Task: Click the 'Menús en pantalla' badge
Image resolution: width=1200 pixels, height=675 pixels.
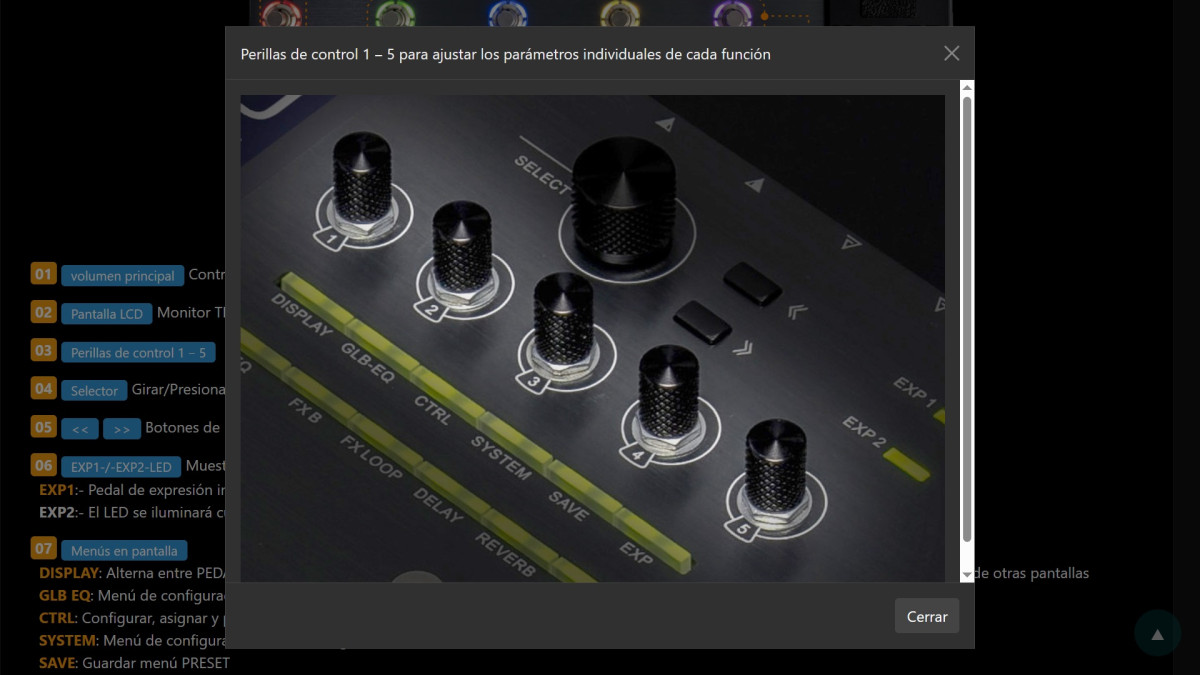Action: click(x=124, y=550)
